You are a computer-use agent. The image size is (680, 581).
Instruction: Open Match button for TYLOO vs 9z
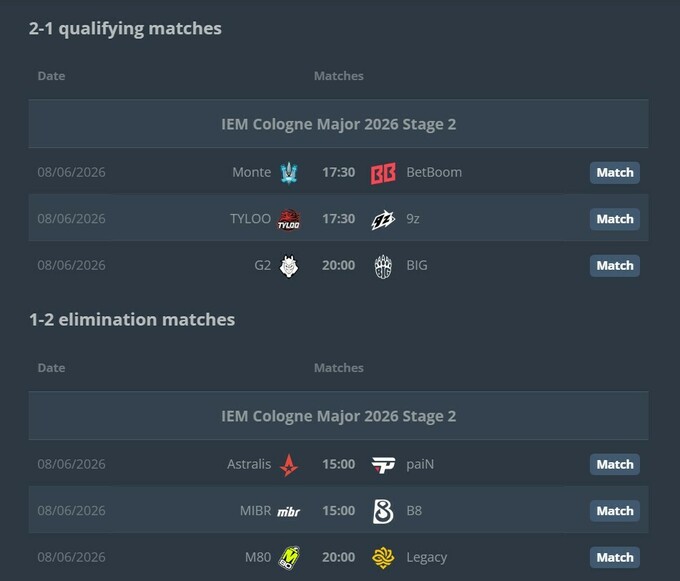(615, 219)
